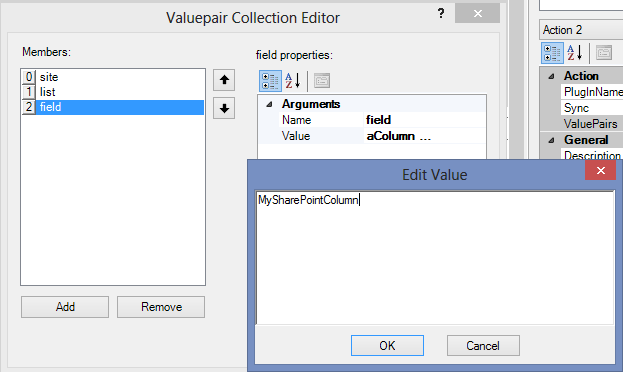This screenshot has width=623, height=372.
Task: Click Property Pages icon in Action 2 panel
Action: point(604,53)
